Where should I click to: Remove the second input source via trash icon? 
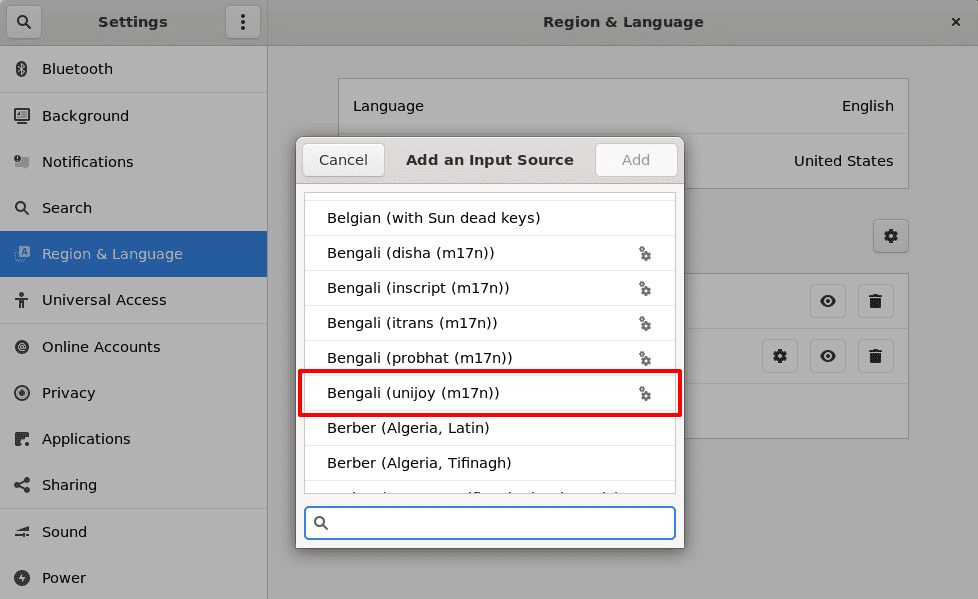(x=875, y=356)
